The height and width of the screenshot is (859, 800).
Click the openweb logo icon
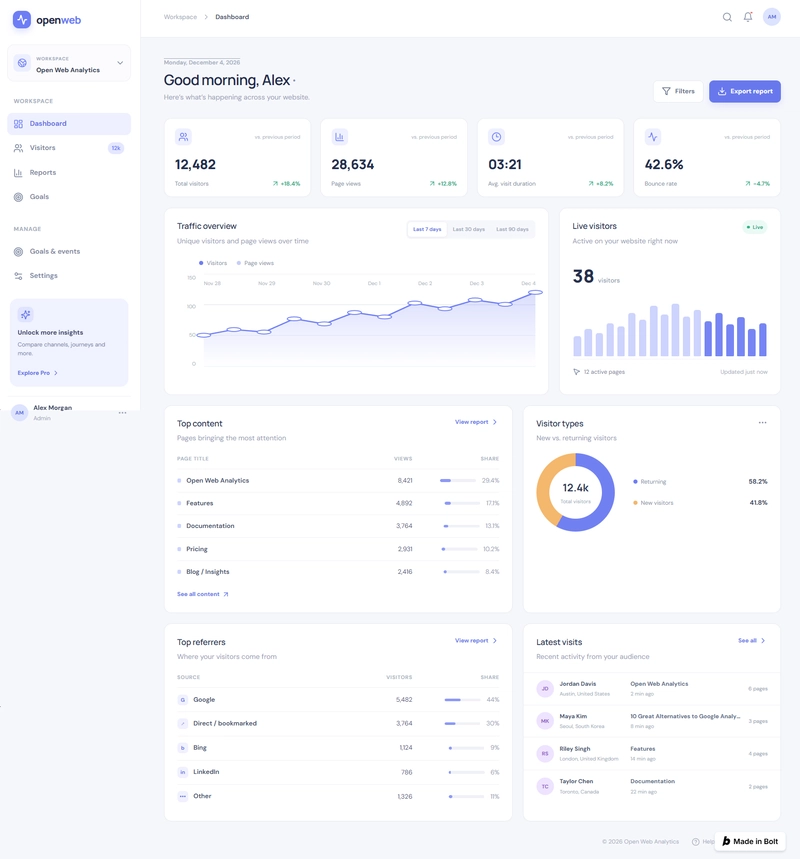[22, 20]
